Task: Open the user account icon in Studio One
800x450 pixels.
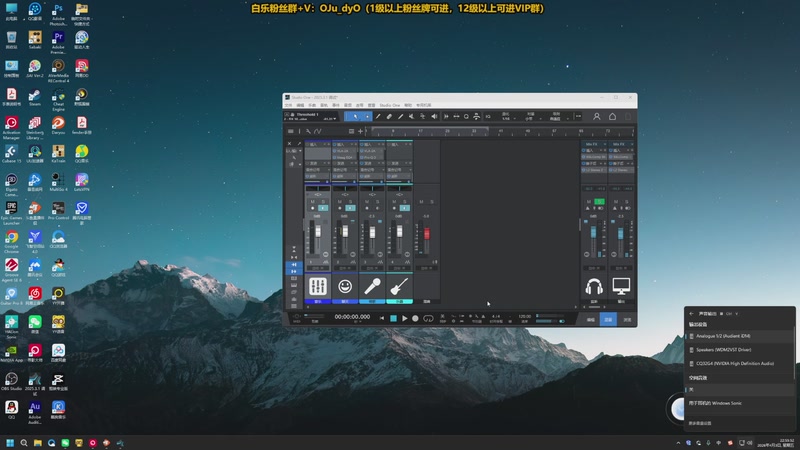Action: (596, 116)
